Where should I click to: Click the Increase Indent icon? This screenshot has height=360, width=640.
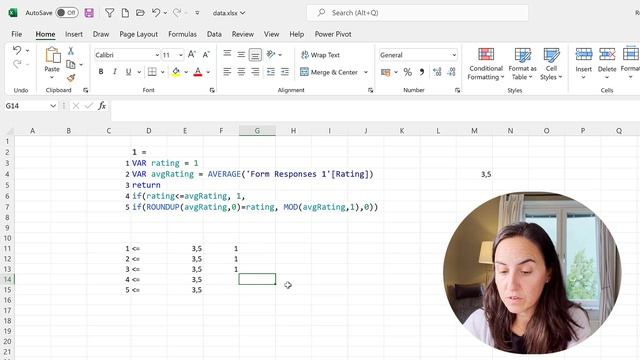(x=285, y=72)
